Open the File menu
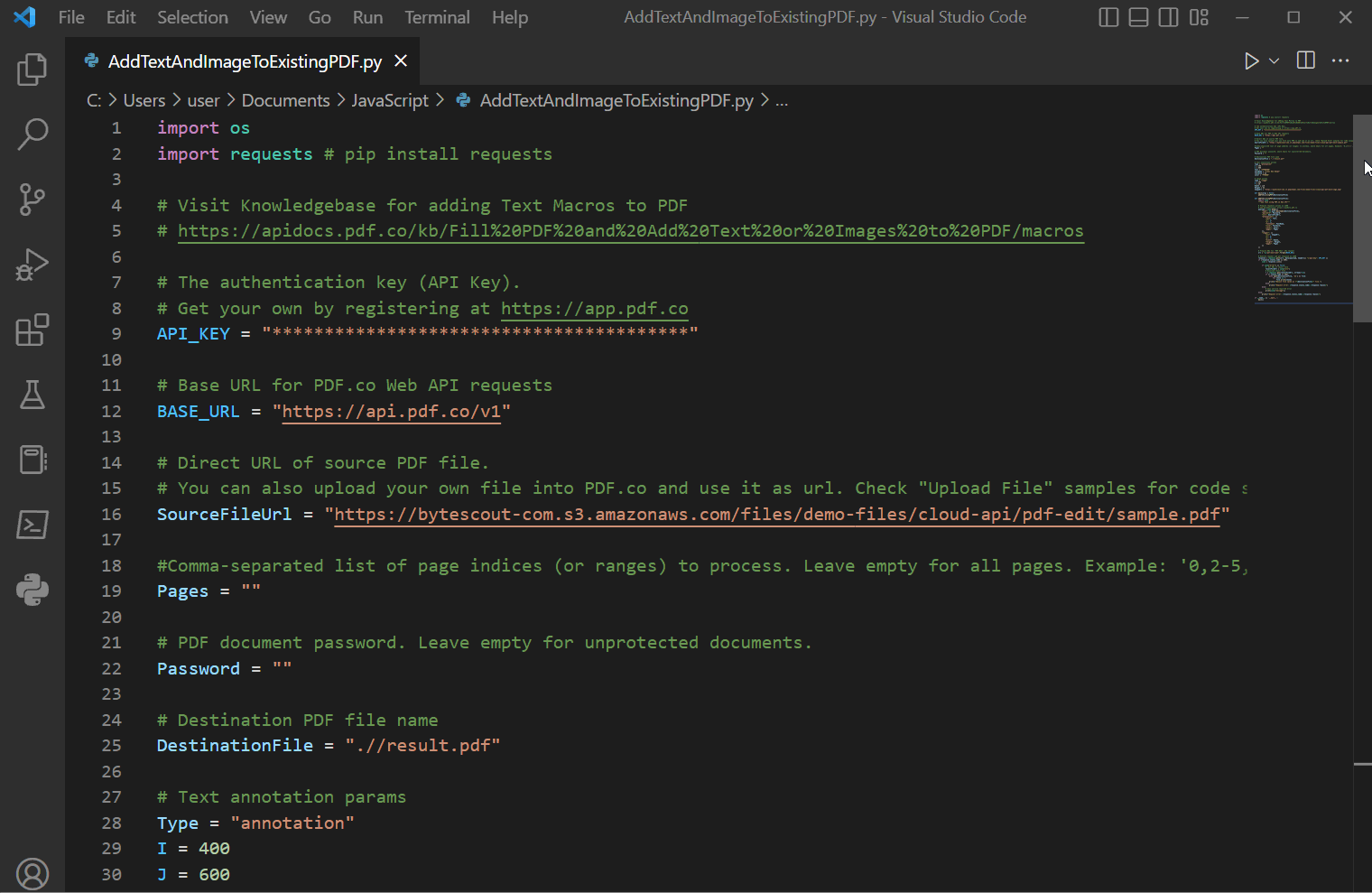Viewport: 1372px width, 893px height. coord(71,17)
